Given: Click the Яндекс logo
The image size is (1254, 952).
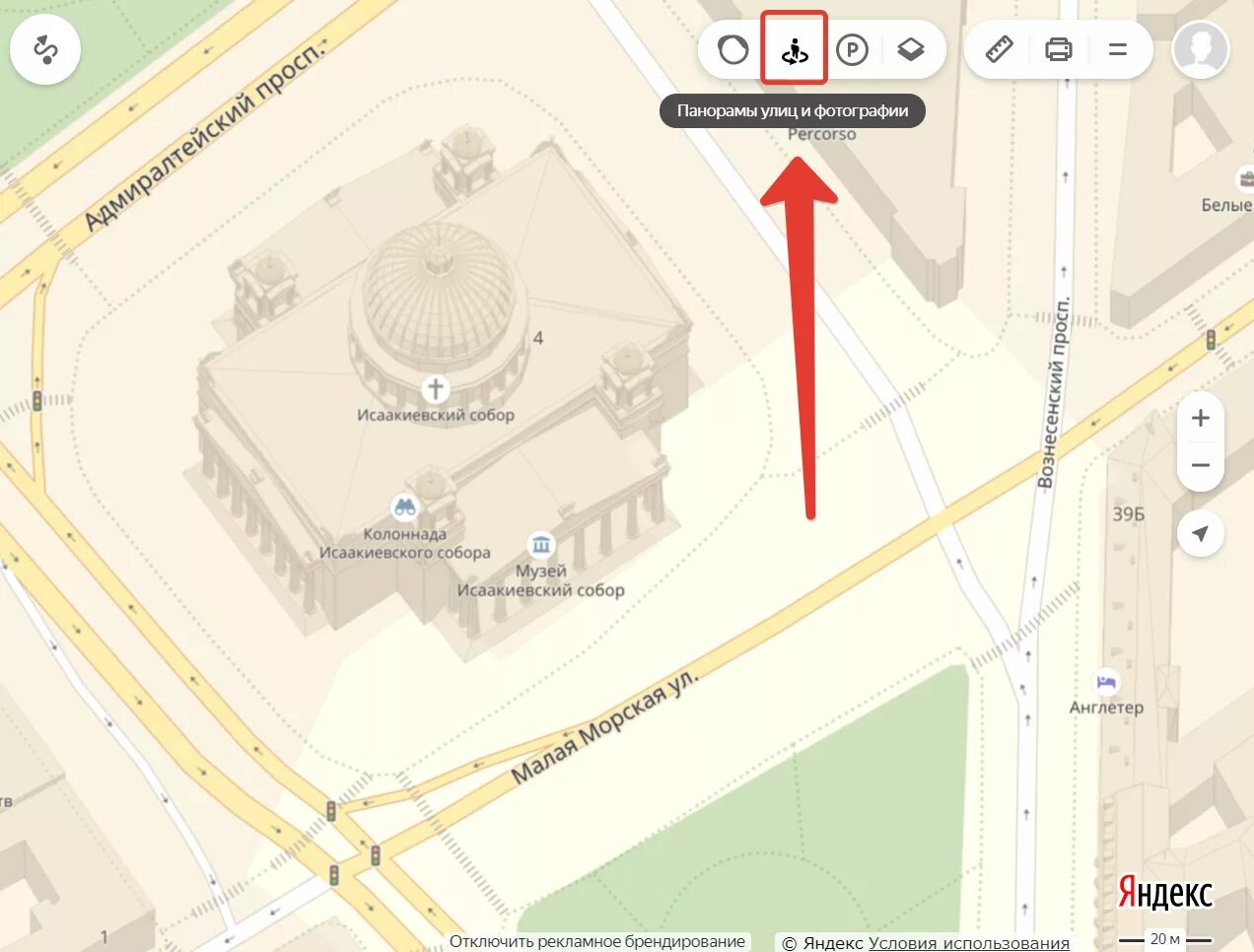Looking at the screenshot, I should click(x=1165, y=893).
